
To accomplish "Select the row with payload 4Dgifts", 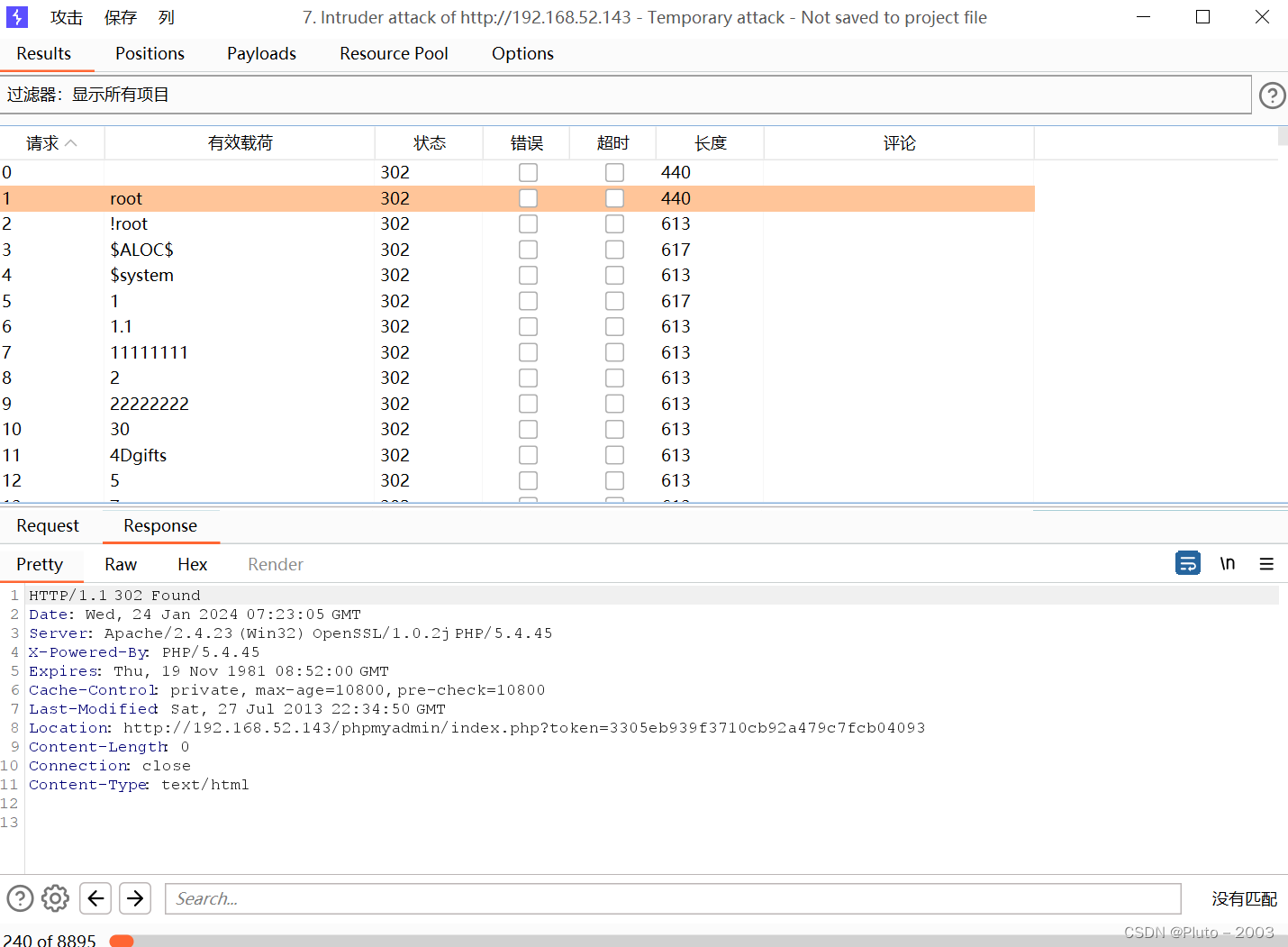I will point(517,455).
